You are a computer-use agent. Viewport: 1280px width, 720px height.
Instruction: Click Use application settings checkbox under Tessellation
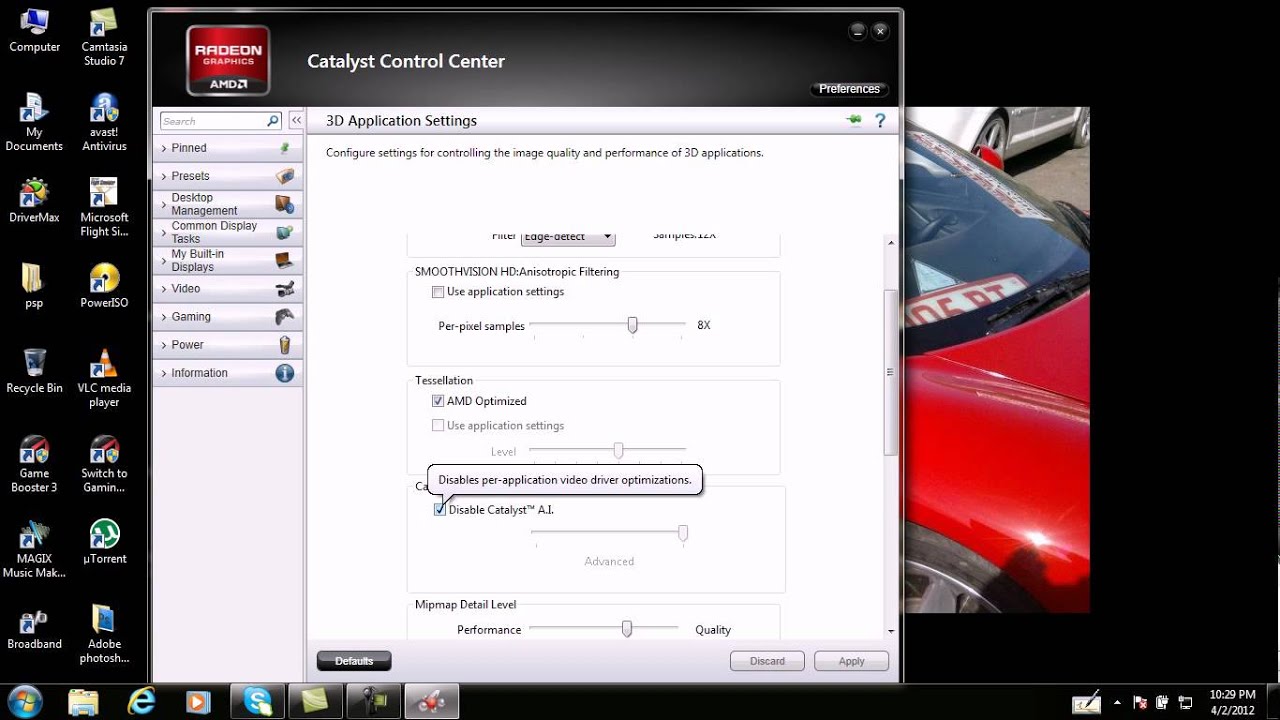[438, 425]
